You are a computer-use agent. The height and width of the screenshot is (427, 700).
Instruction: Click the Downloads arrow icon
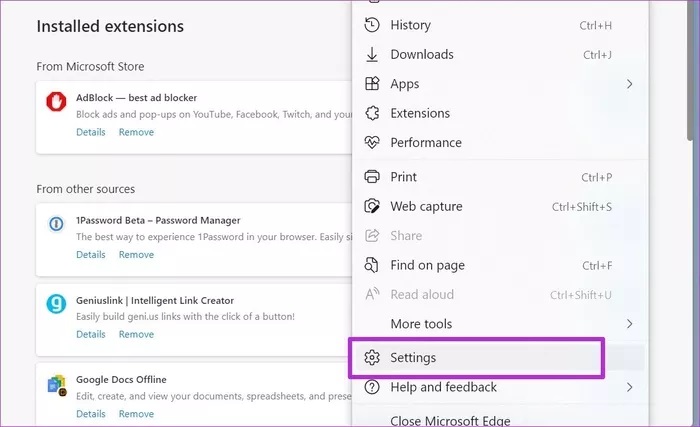[x=372, y=55]
